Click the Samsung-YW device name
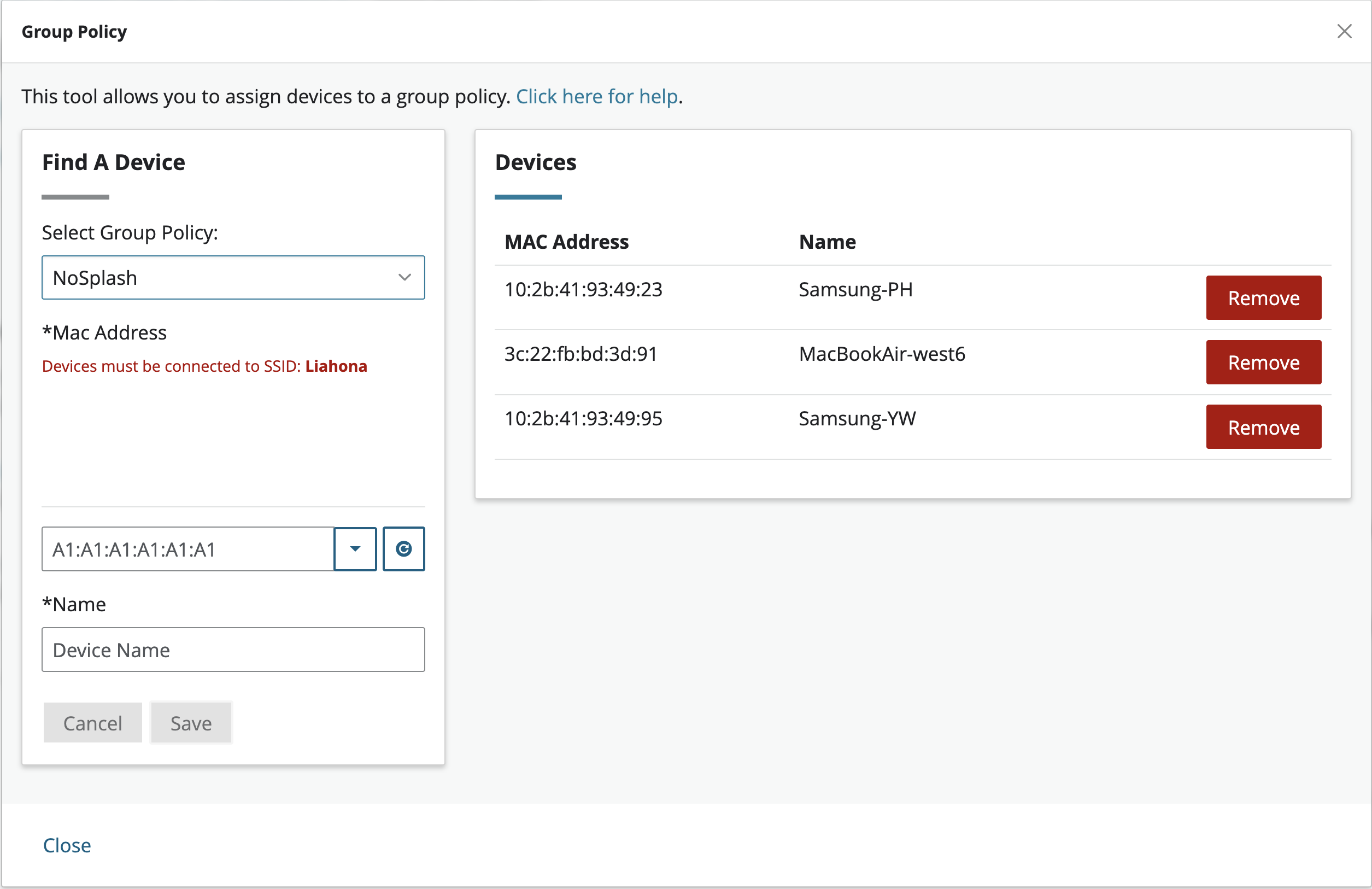Viewport: 1372px width, 889px height. pyautogui.click(x=857, y=419)
